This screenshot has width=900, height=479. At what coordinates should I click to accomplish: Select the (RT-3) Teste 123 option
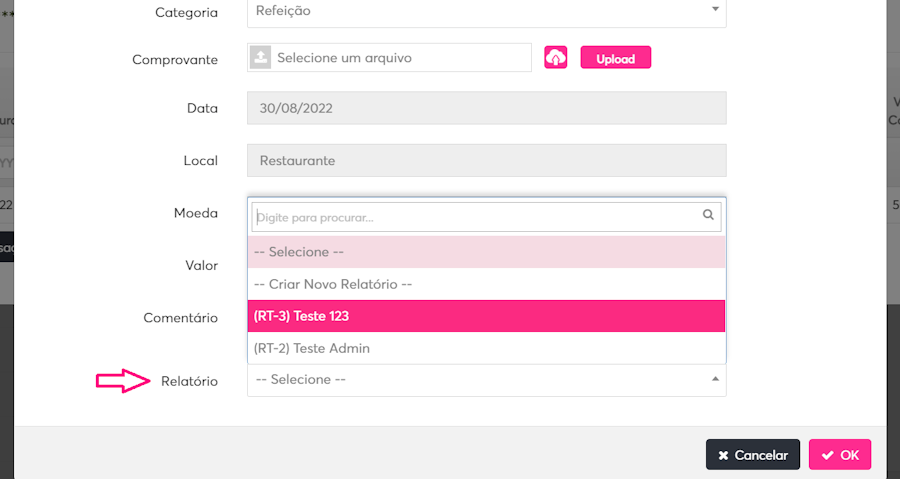coord(486,316)
